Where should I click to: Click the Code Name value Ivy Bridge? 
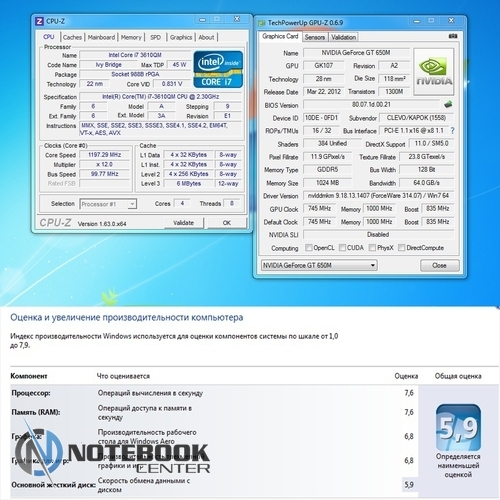109,65
